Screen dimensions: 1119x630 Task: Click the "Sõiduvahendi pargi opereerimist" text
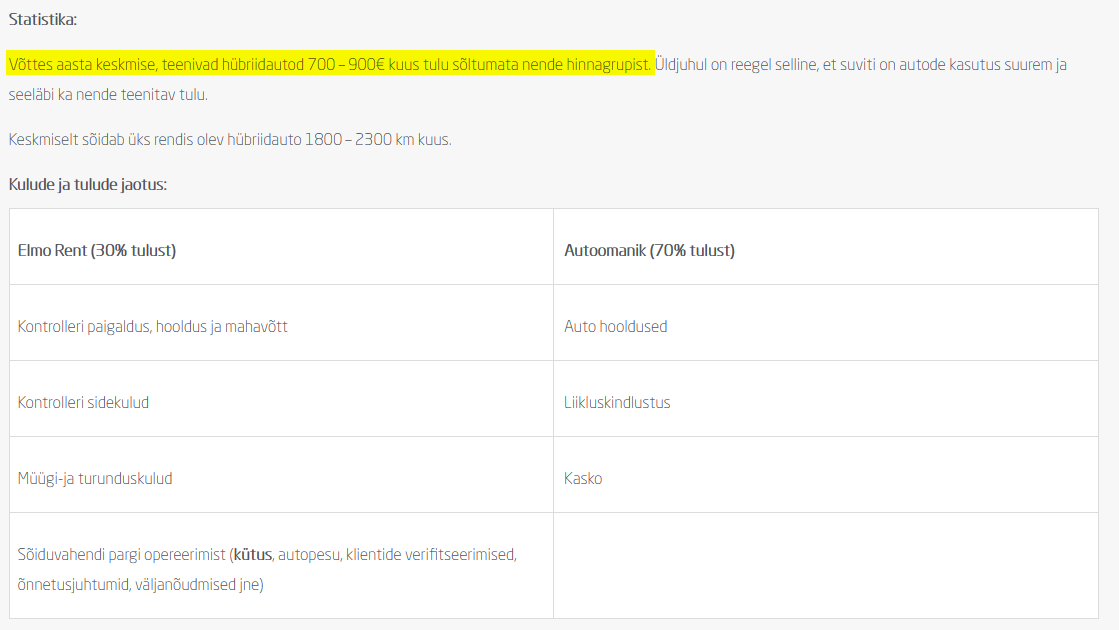pyautogui.click(x=122, y=554)
